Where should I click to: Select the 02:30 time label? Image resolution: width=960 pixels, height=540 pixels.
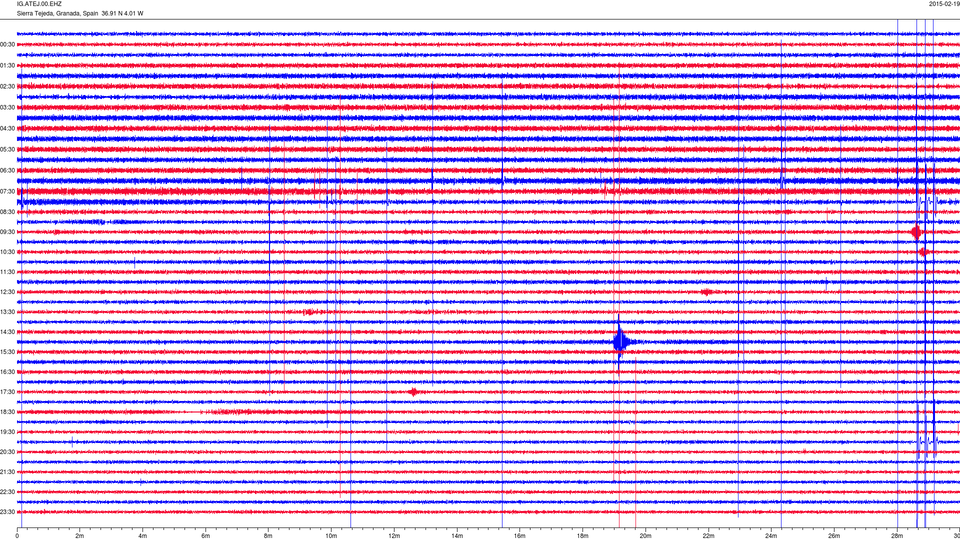tap(7, 86)
